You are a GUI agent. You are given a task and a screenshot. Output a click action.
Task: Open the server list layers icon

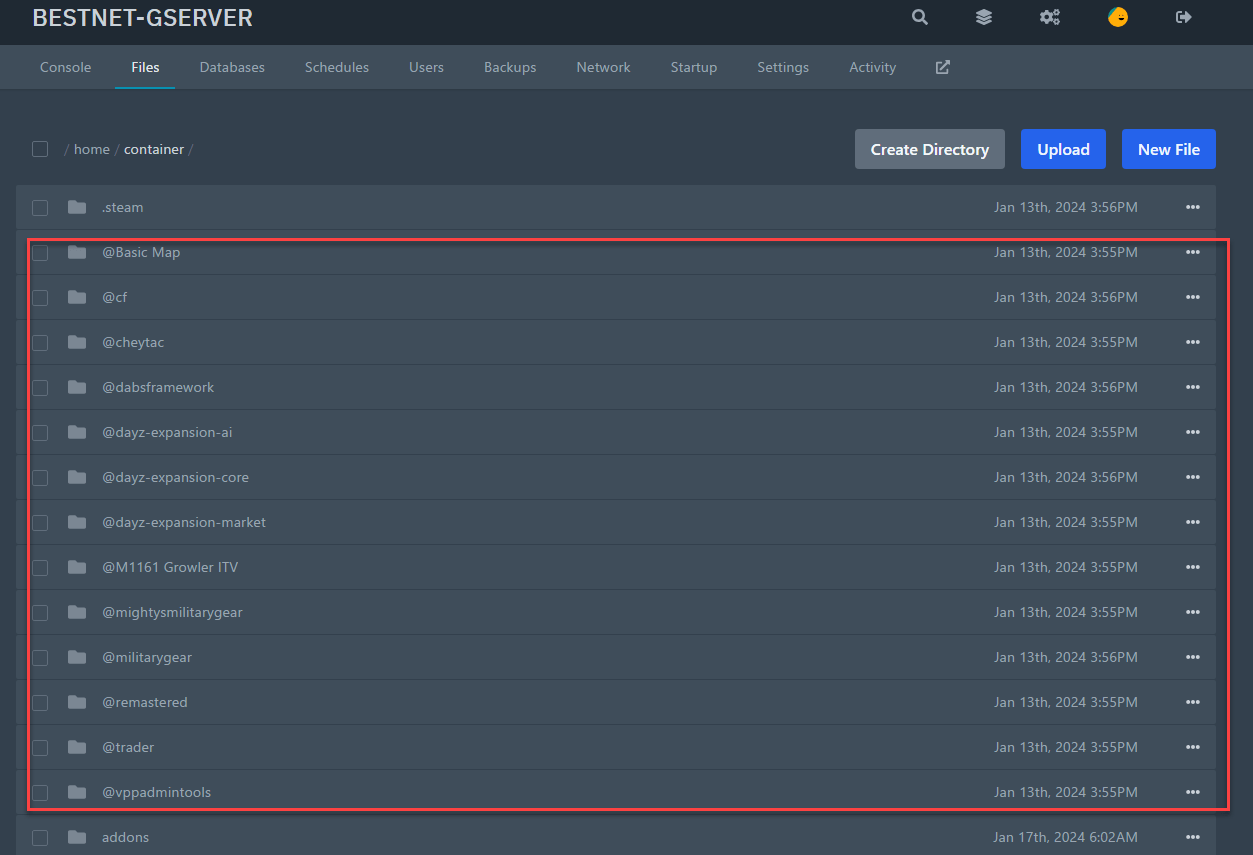pyautogui.click(x=984, y=17)
